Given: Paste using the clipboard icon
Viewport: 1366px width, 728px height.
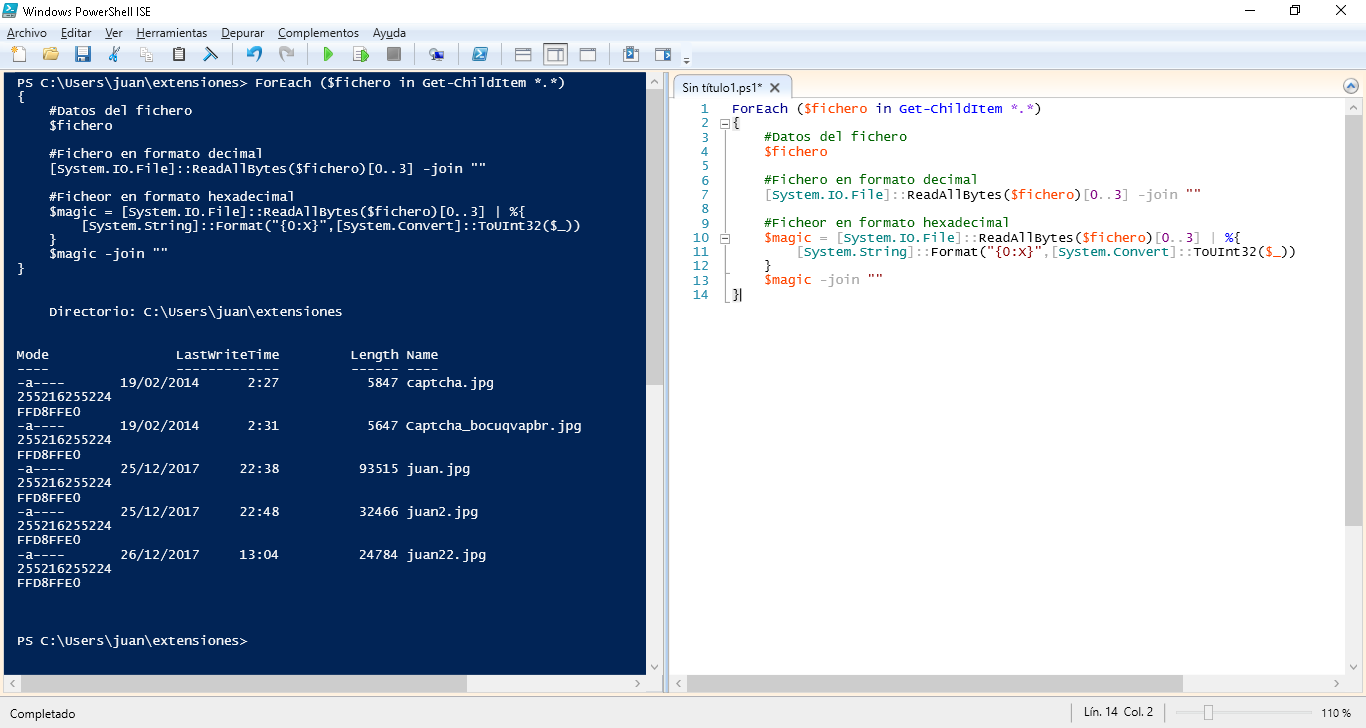Looking at the screenshot, I should point(179,54).
